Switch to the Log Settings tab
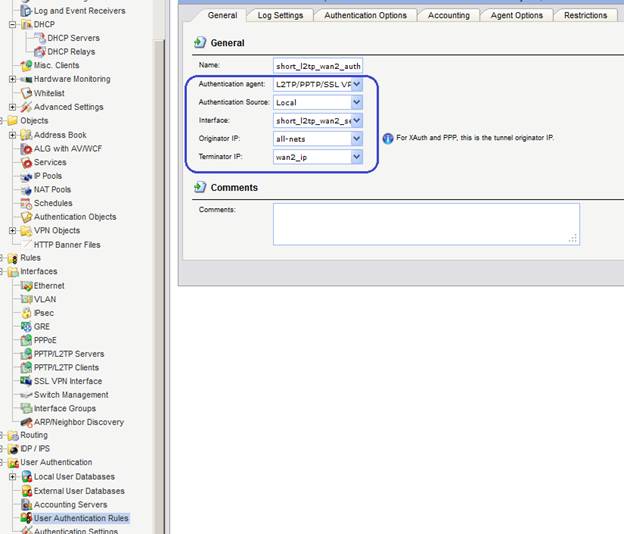The image size is (624, 534). pos(280,16)
